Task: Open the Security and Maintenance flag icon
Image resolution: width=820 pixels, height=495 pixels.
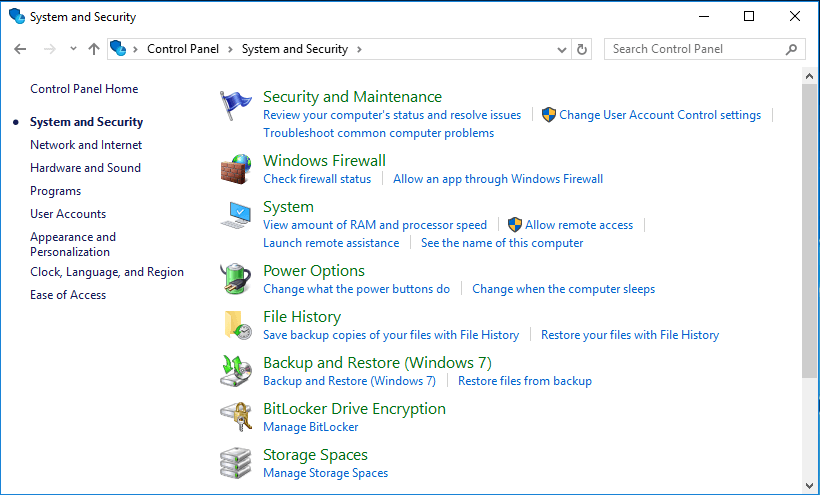Action: [235, 106]
